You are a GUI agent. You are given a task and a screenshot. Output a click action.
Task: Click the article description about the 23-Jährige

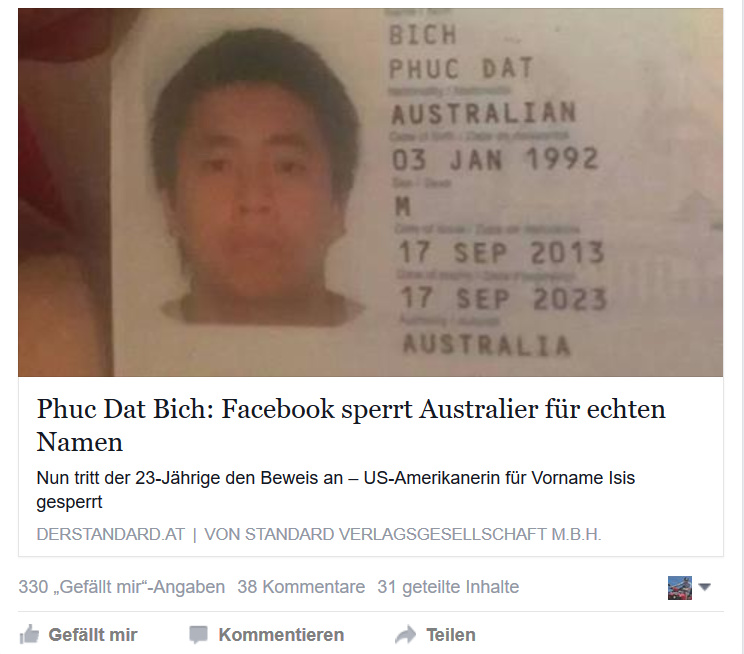(x=335, y=490)
